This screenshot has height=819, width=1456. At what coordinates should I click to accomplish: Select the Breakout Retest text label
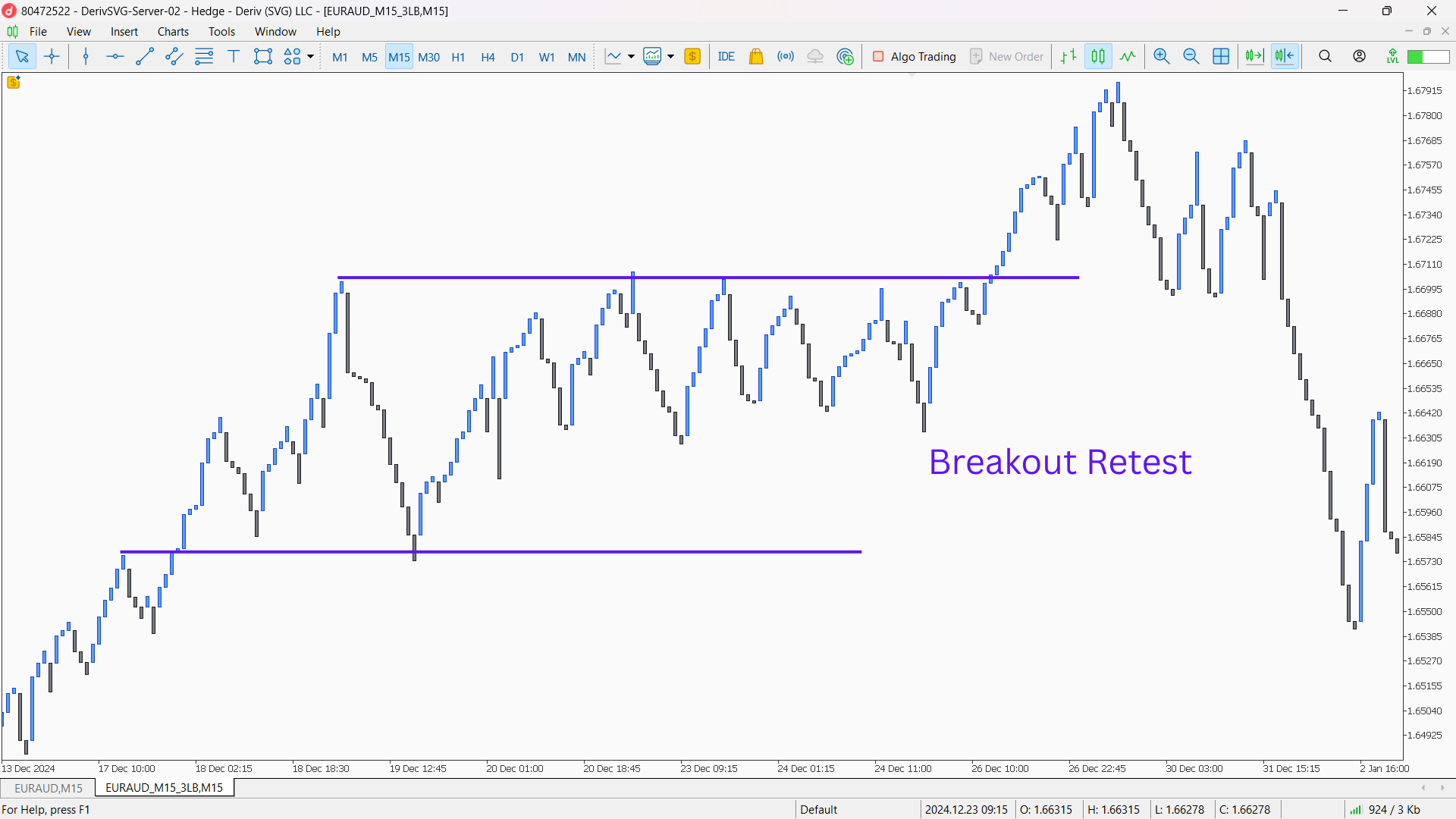(x=1060, y=462)
